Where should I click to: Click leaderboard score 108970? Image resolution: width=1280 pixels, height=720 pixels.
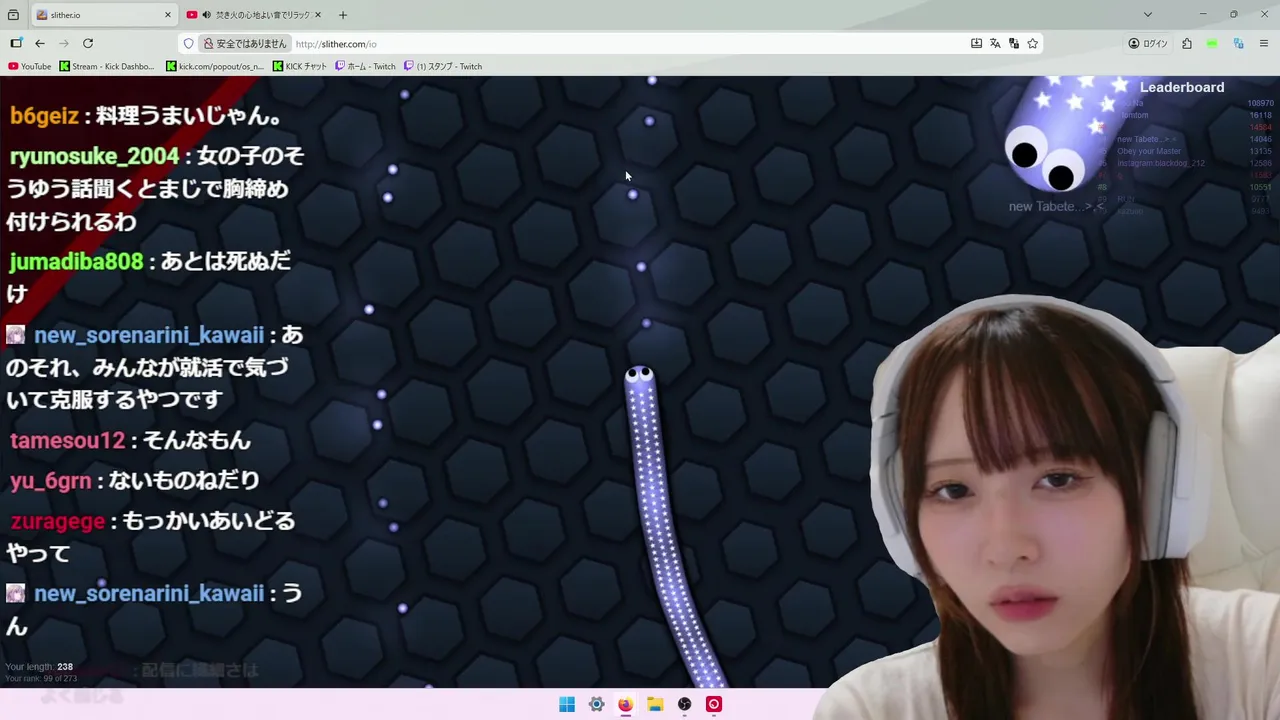[1260, 103]
